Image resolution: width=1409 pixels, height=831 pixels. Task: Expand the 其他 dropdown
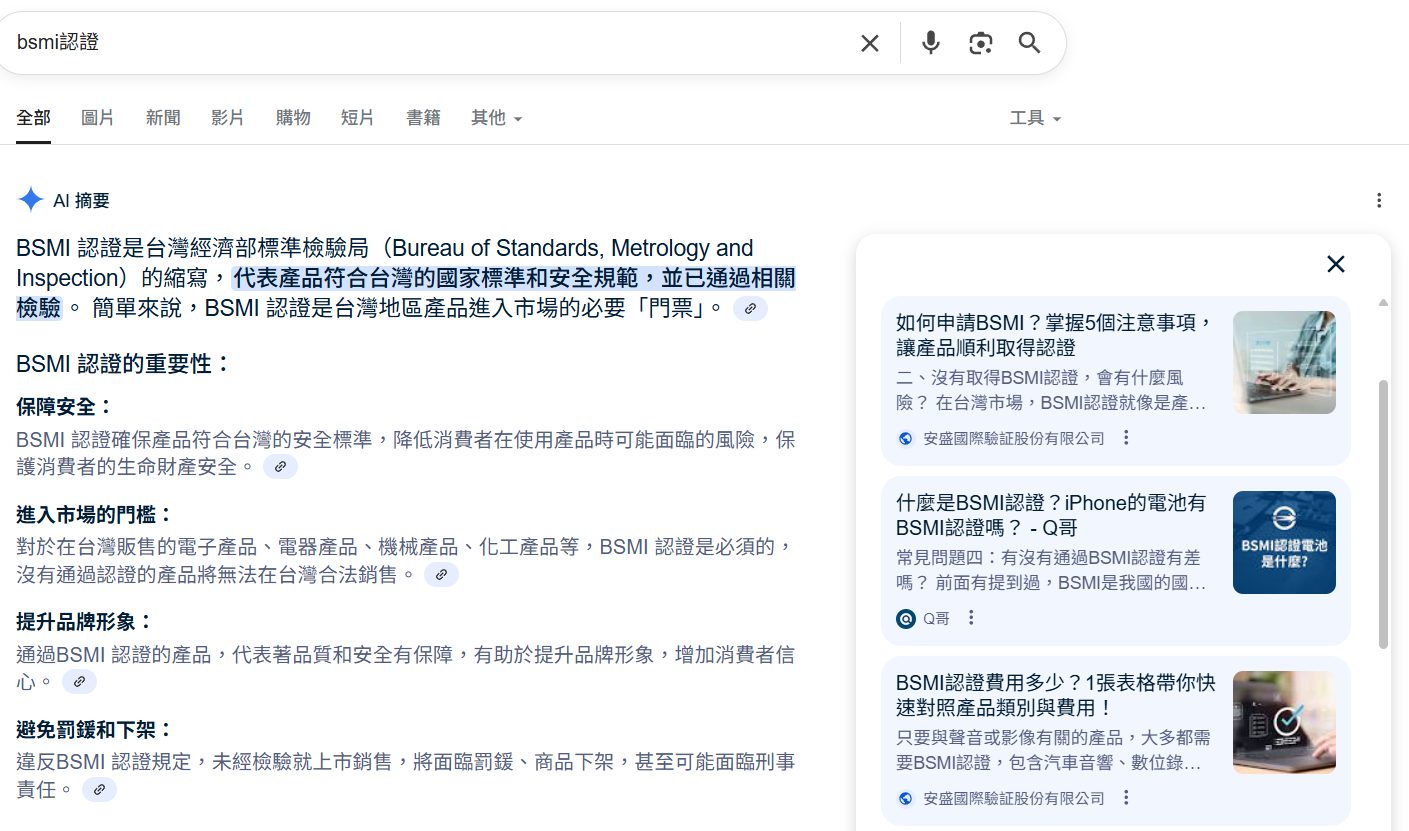coord(497,118)
